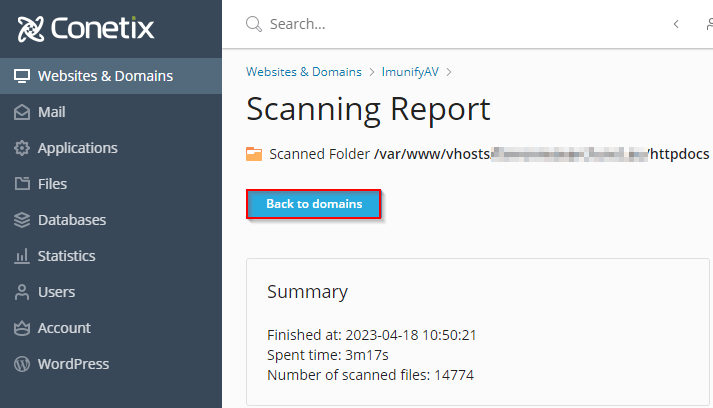Click the Websites & Domains monitor icon
The height and width of the screenshot is (408, 713).
tap(21, 76)
